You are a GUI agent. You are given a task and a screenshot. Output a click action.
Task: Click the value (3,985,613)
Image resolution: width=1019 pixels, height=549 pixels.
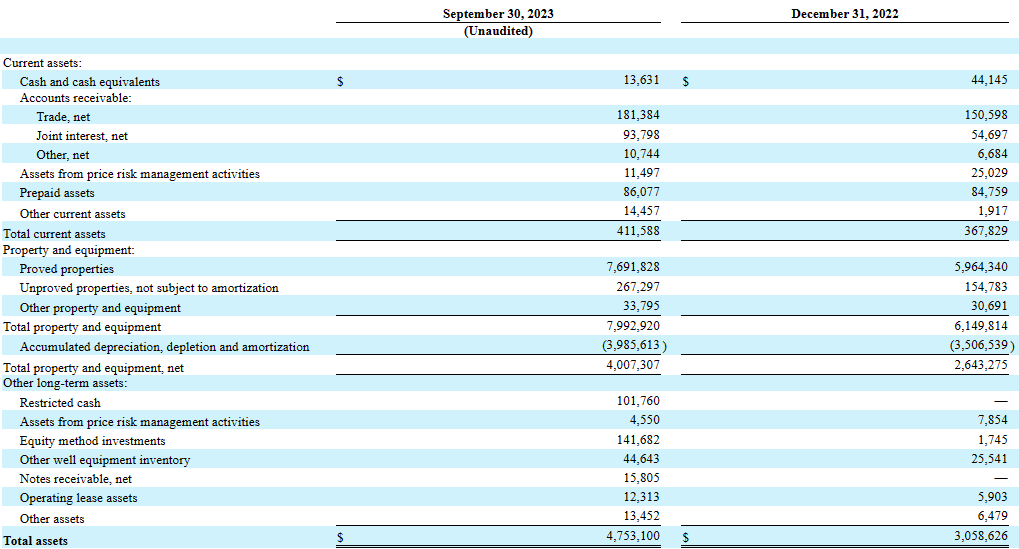pyautogui.click(x=634, y=345)
